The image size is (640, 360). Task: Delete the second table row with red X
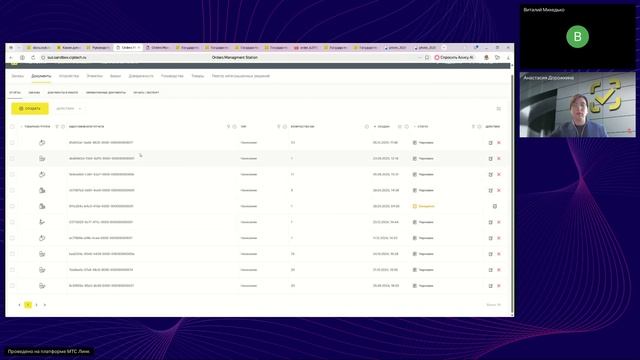(x=499, y=158)
